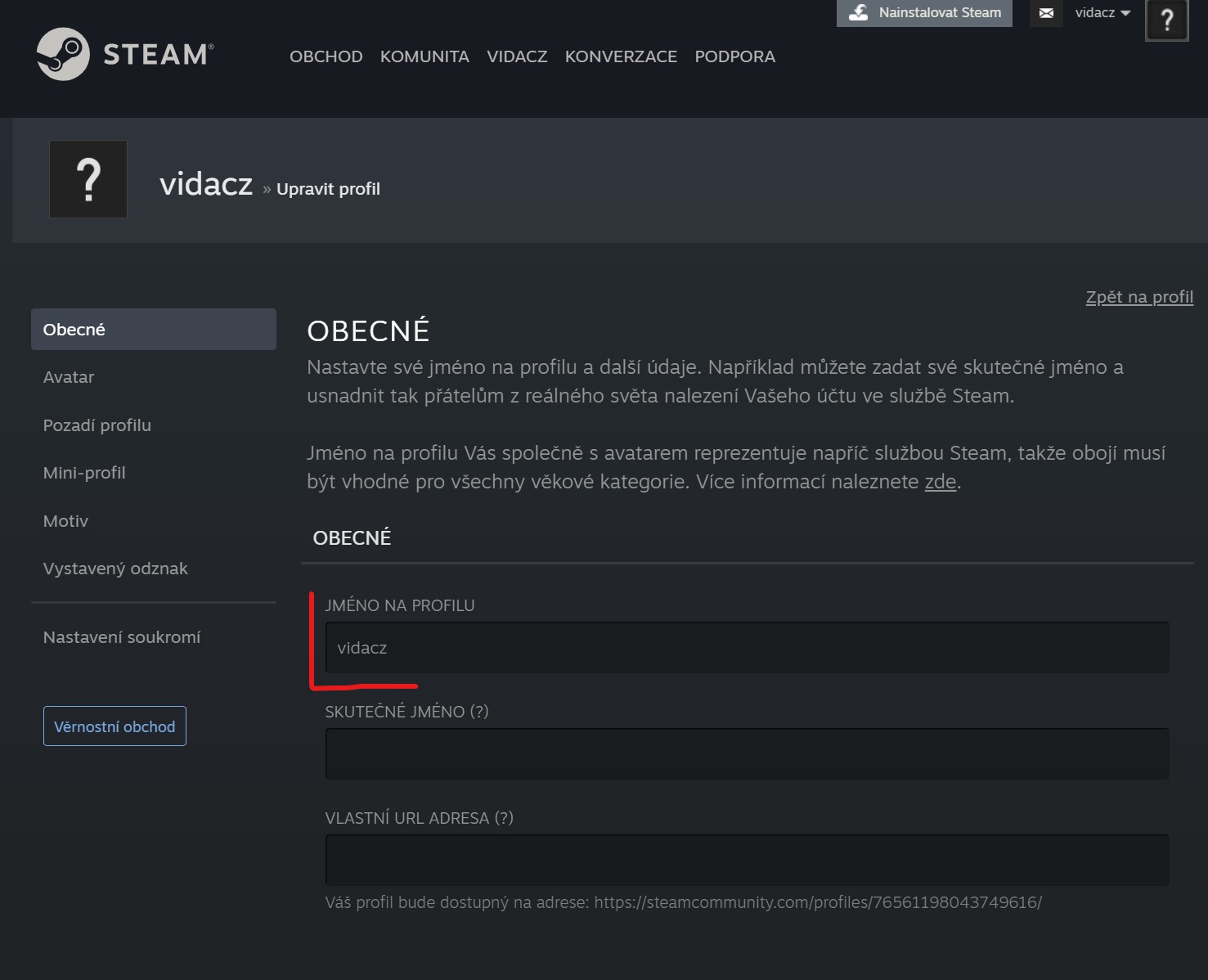This screenshot has height=980, width=1208.
Task: Open the envelope notifications icon
Action: (1046, 13)
